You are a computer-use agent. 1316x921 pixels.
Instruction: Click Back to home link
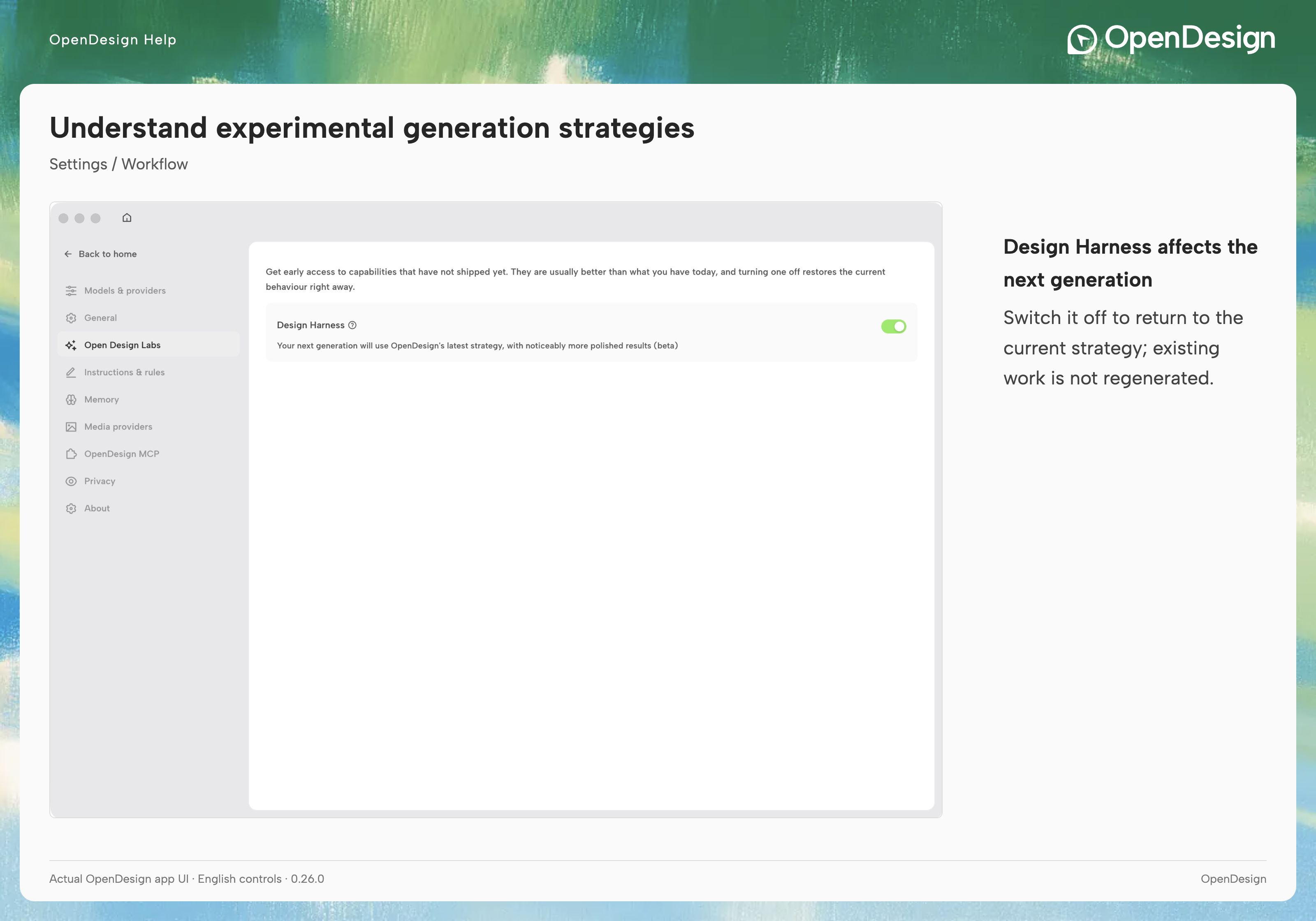pyautogui.click(x=101, y=254)
